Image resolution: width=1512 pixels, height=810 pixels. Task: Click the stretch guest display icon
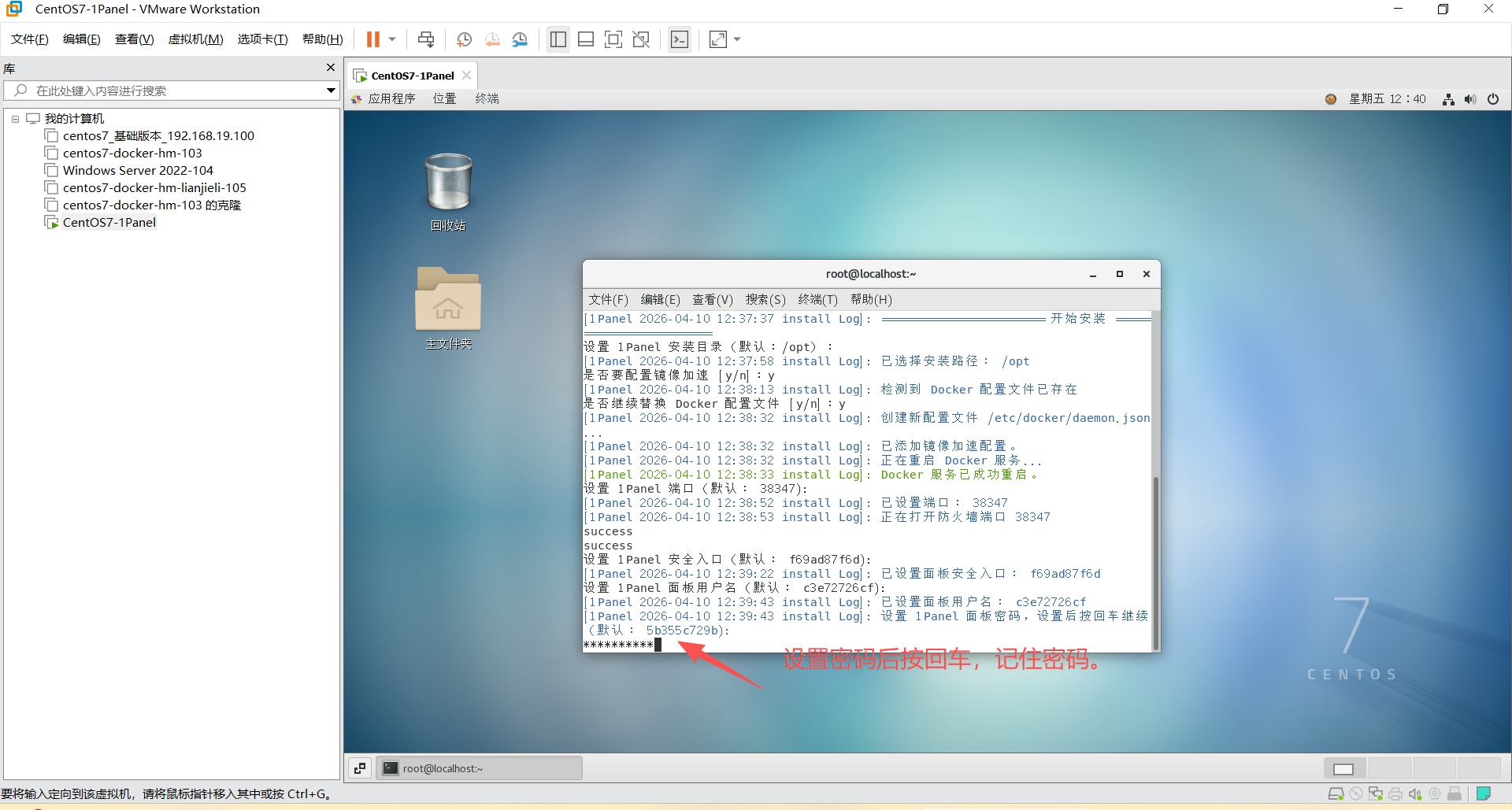tap(718, 39)
